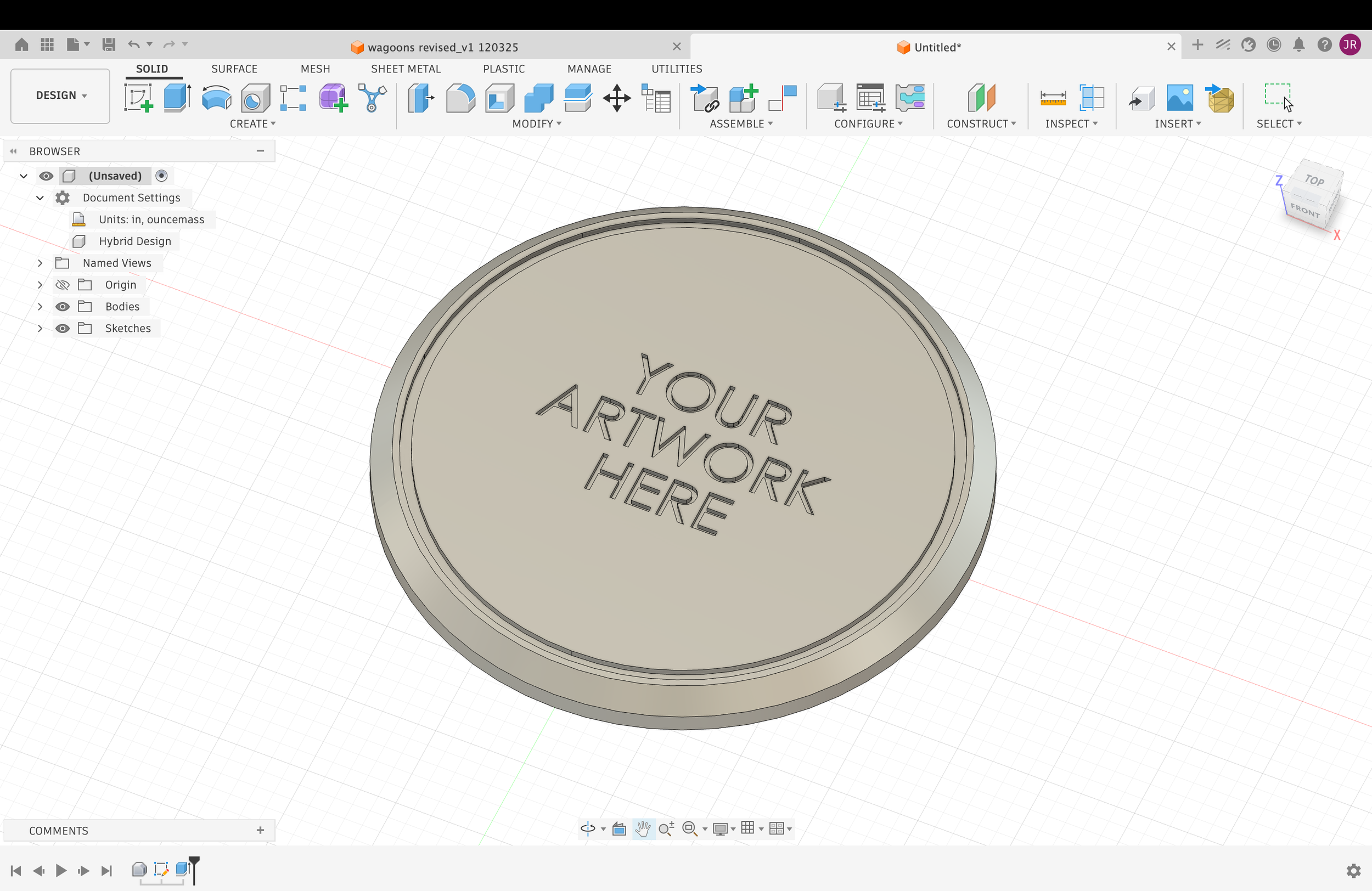The width and height of the screenshot is (1372, 891).
Task: Select the Insert Derive tool
Action: click(x=1142, y=98)
